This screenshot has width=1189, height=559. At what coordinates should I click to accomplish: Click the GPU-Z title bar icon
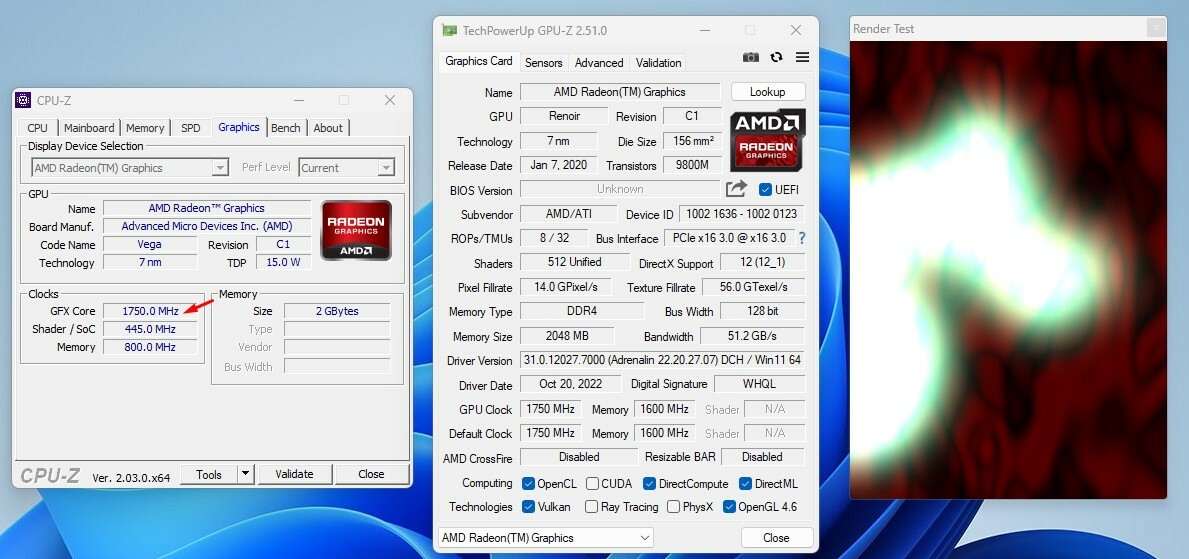point(450,30)
